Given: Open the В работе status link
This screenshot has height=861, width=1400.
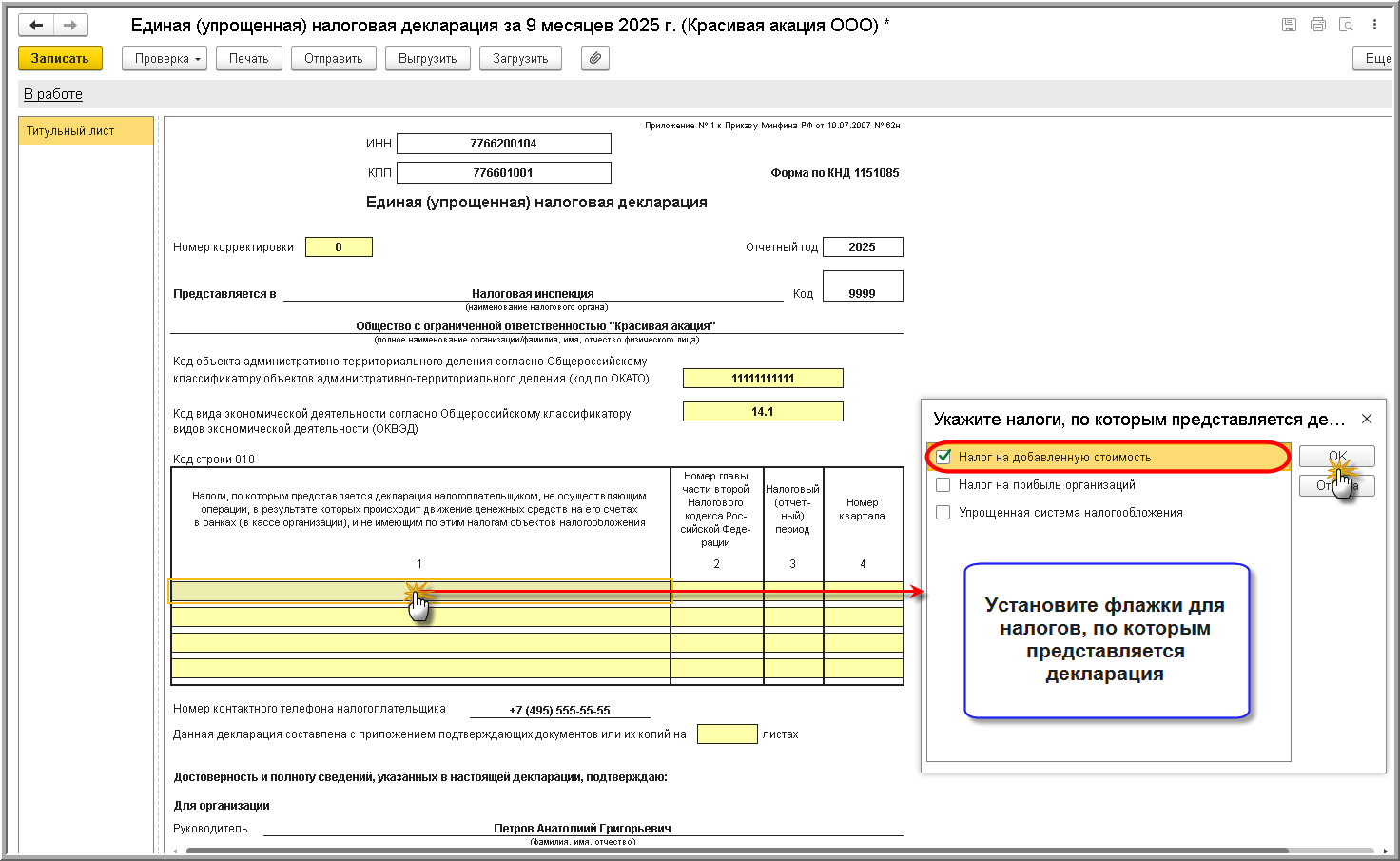Looking at the screenshot, I should [53, 94].
